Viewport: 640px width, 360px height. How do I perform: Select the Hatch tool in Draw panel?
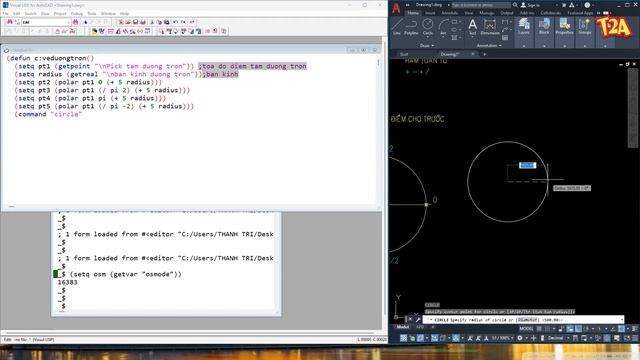[454, 38]
